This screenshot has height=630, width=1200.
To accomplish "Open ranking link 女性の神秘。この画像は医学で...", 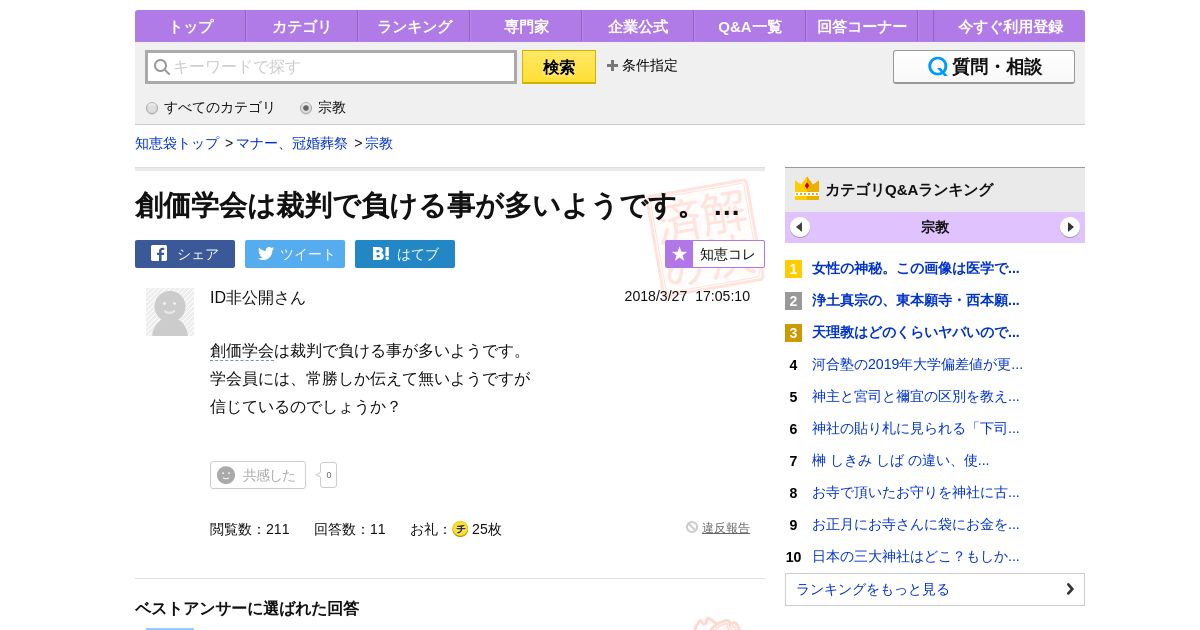I will pyautogui.click(x=916, y=268).
